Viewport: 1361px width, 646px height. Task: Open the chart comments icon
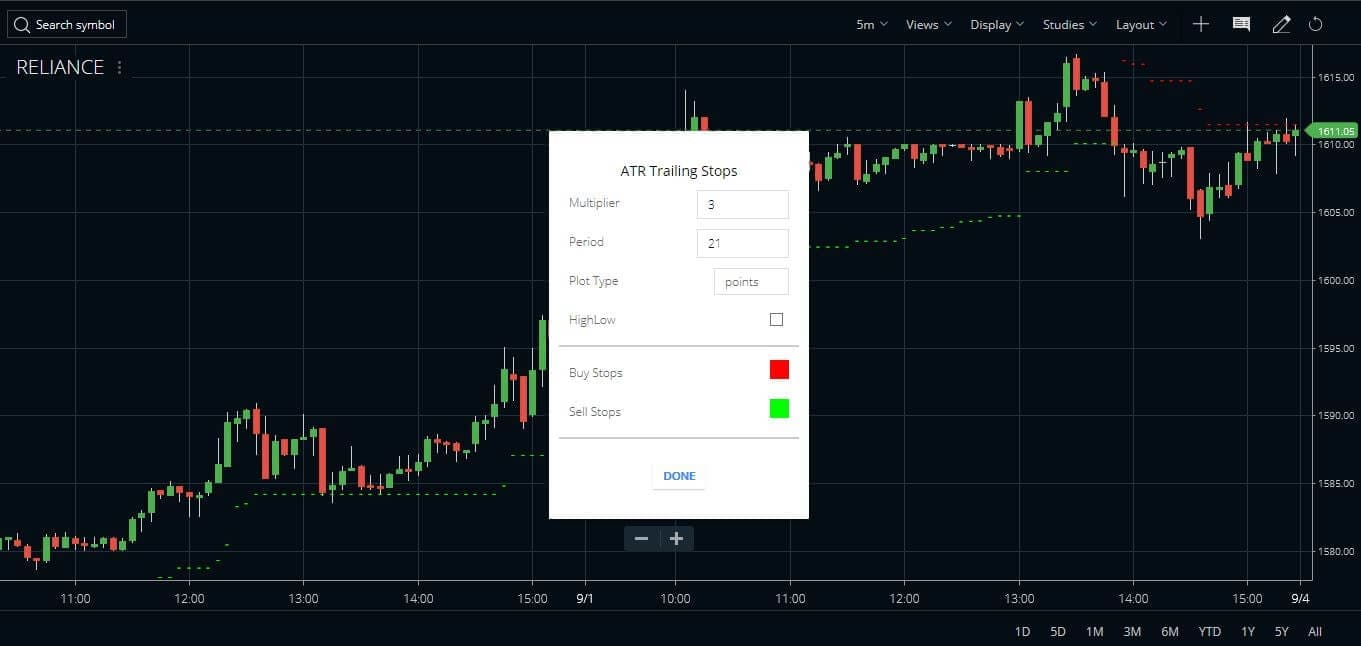tap(1240, 24)
